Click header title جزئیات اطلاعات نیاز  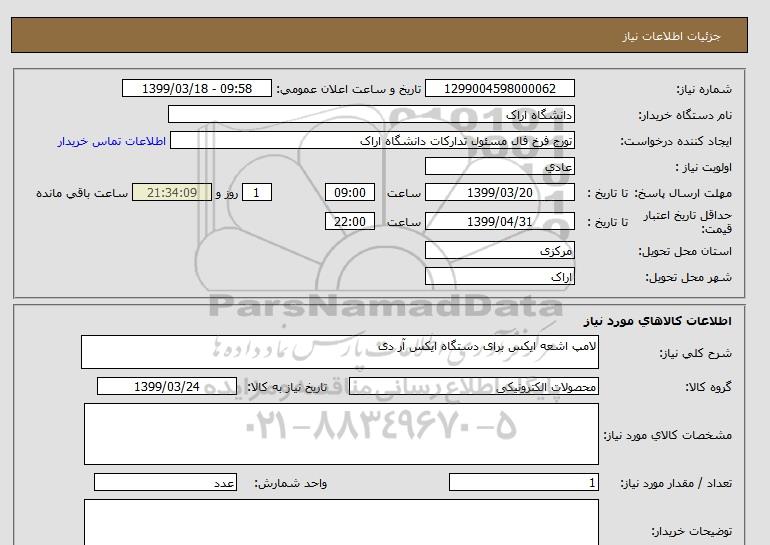671,36
